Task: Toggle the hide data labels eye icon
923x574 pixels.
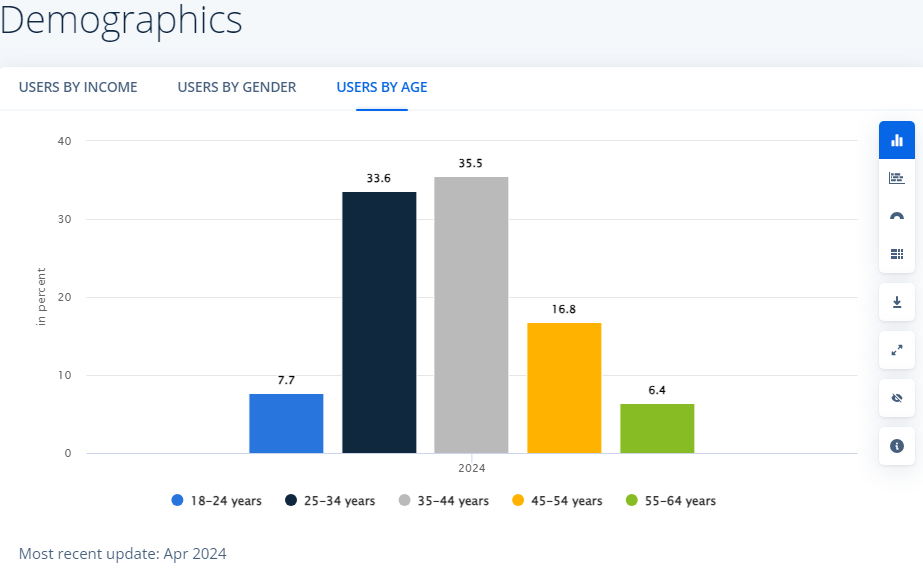Action: coord(896,398)
